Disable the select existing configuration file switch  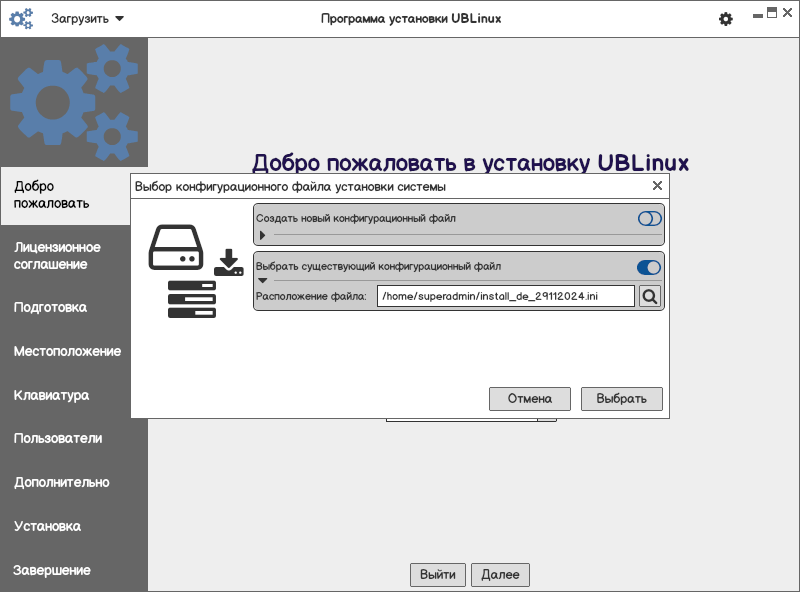point(649,267)
